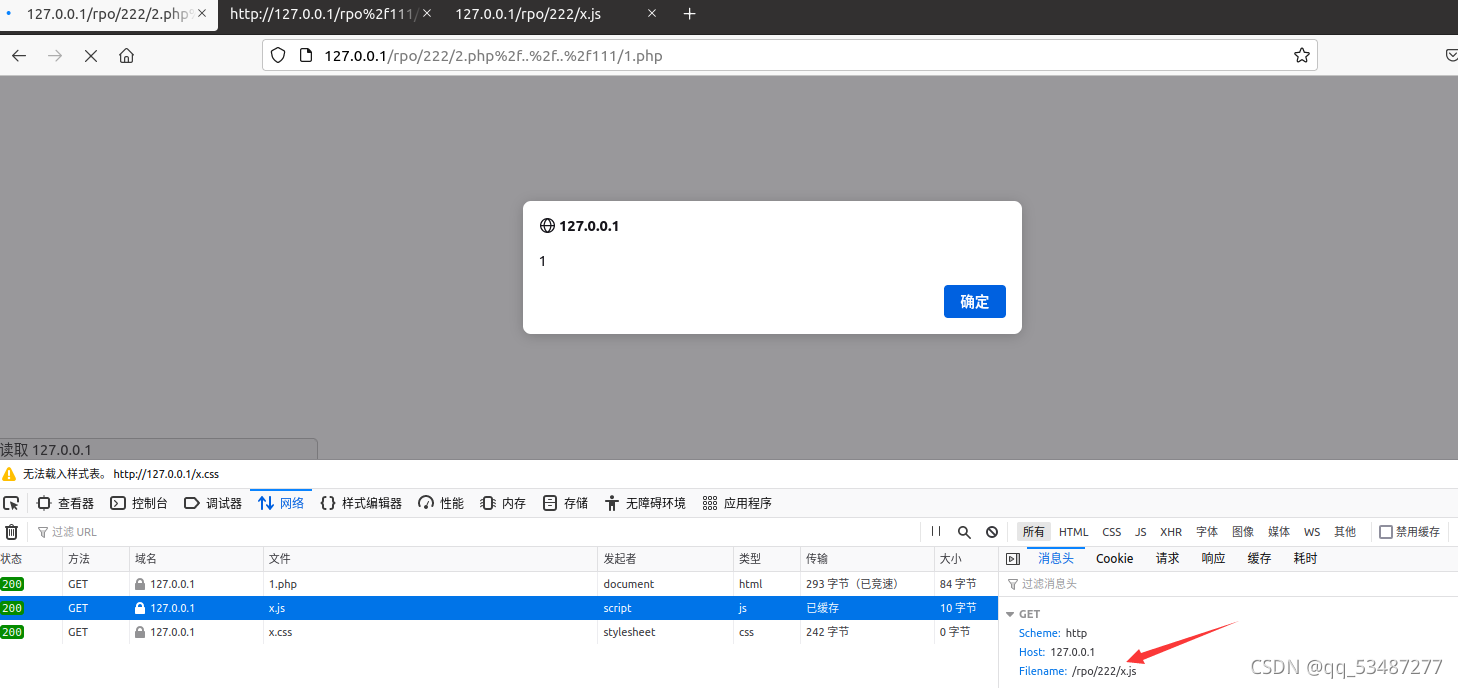Filter requests by 字体

point(1207,532)
